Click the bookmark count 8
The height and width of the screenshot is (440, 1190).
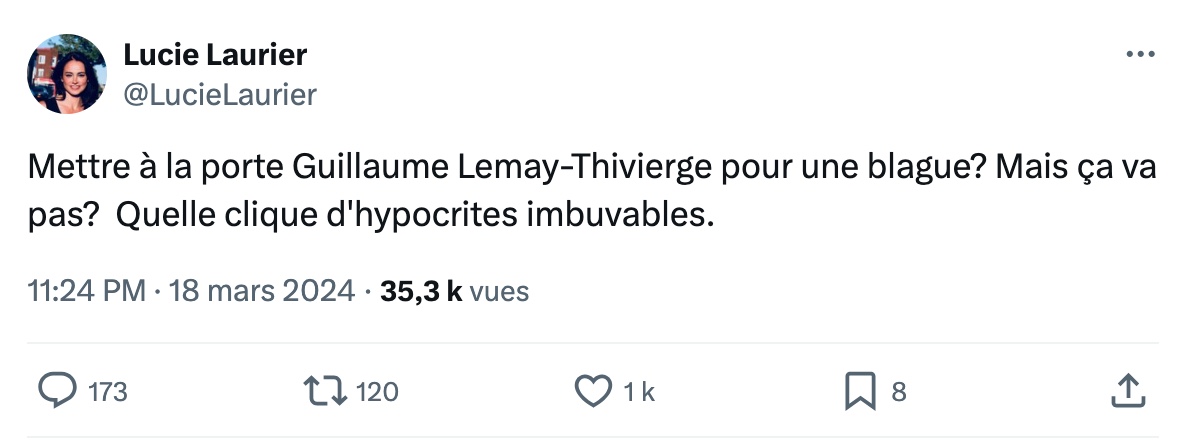[x=898, y=393]
